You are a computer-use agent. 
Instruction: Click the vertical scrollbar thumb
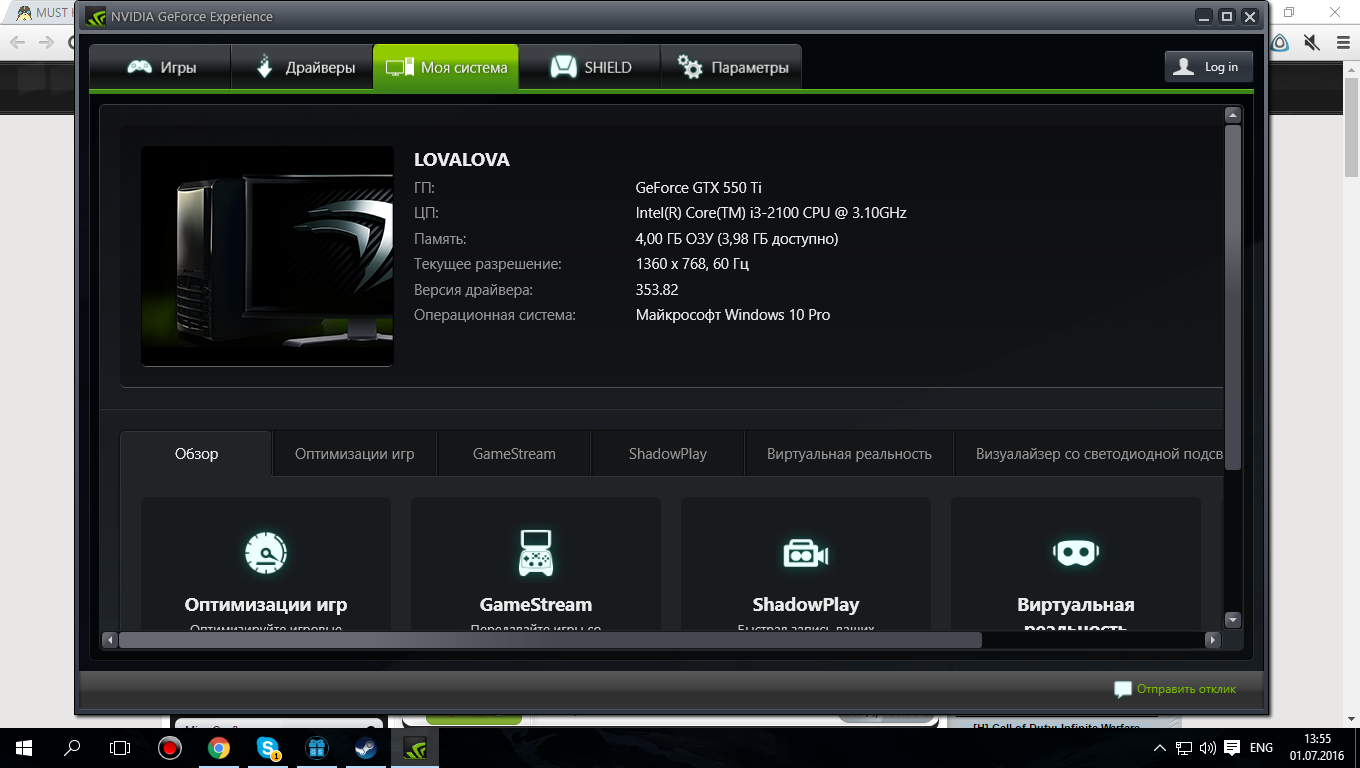tap(1233, 297)
